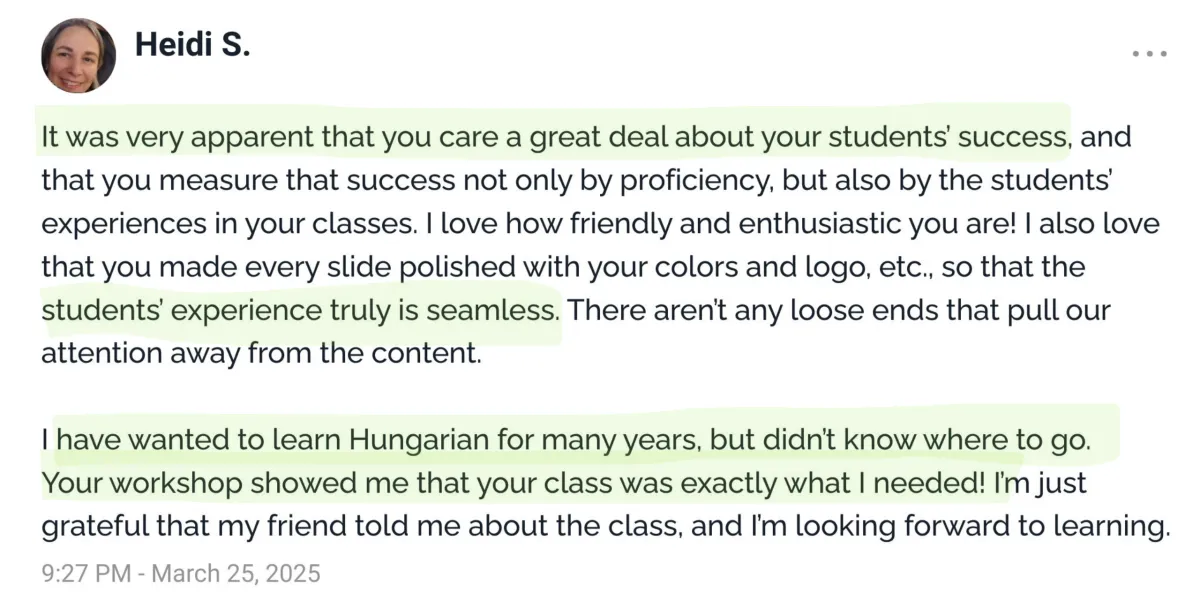Click Heidi S.'s profile photo
The height and width of the screenshot is (600, 1200).
click(x=78, y=54)
